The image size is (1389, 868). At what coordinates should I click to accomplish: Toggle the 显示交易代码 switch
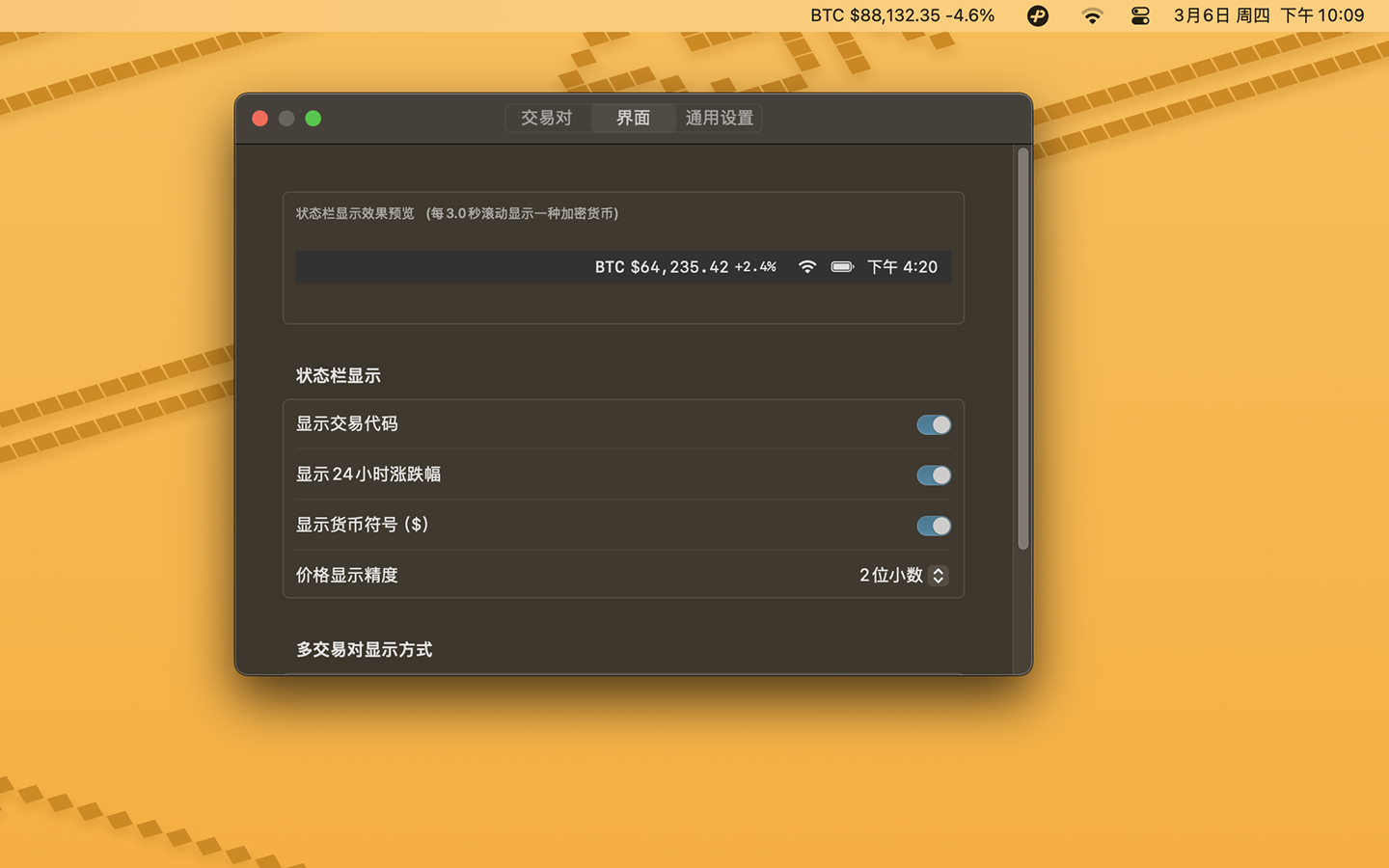click(934, 425)
